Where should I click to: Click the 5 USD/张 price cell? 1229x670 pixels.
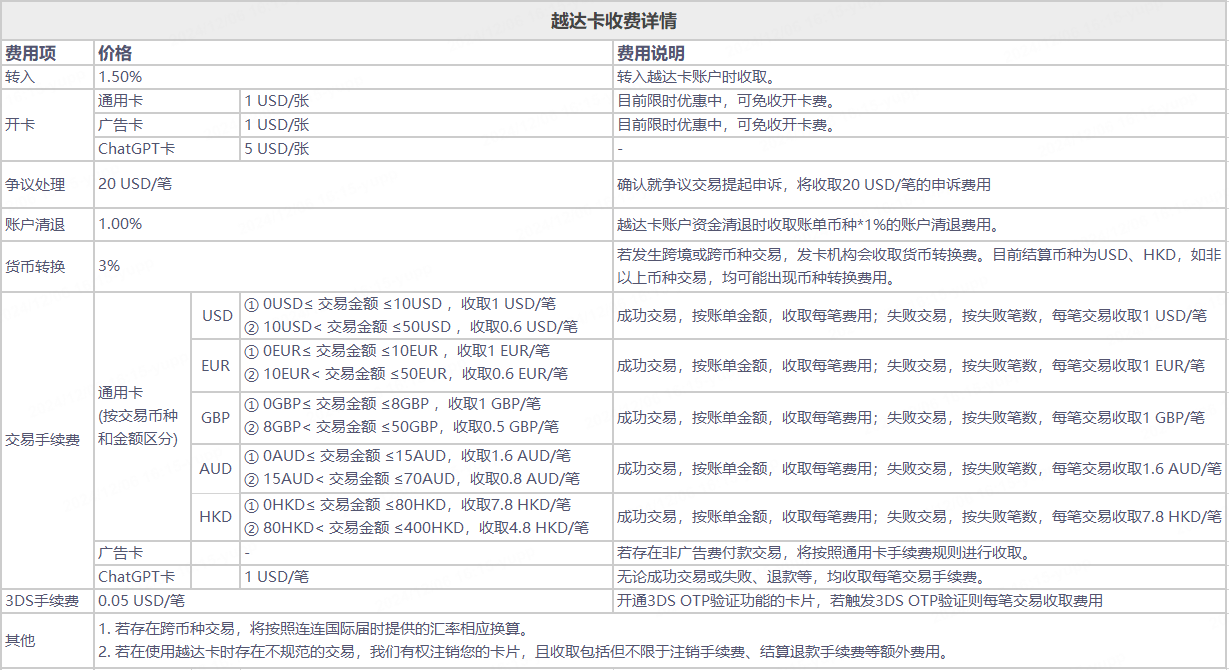tap(277, 149)
